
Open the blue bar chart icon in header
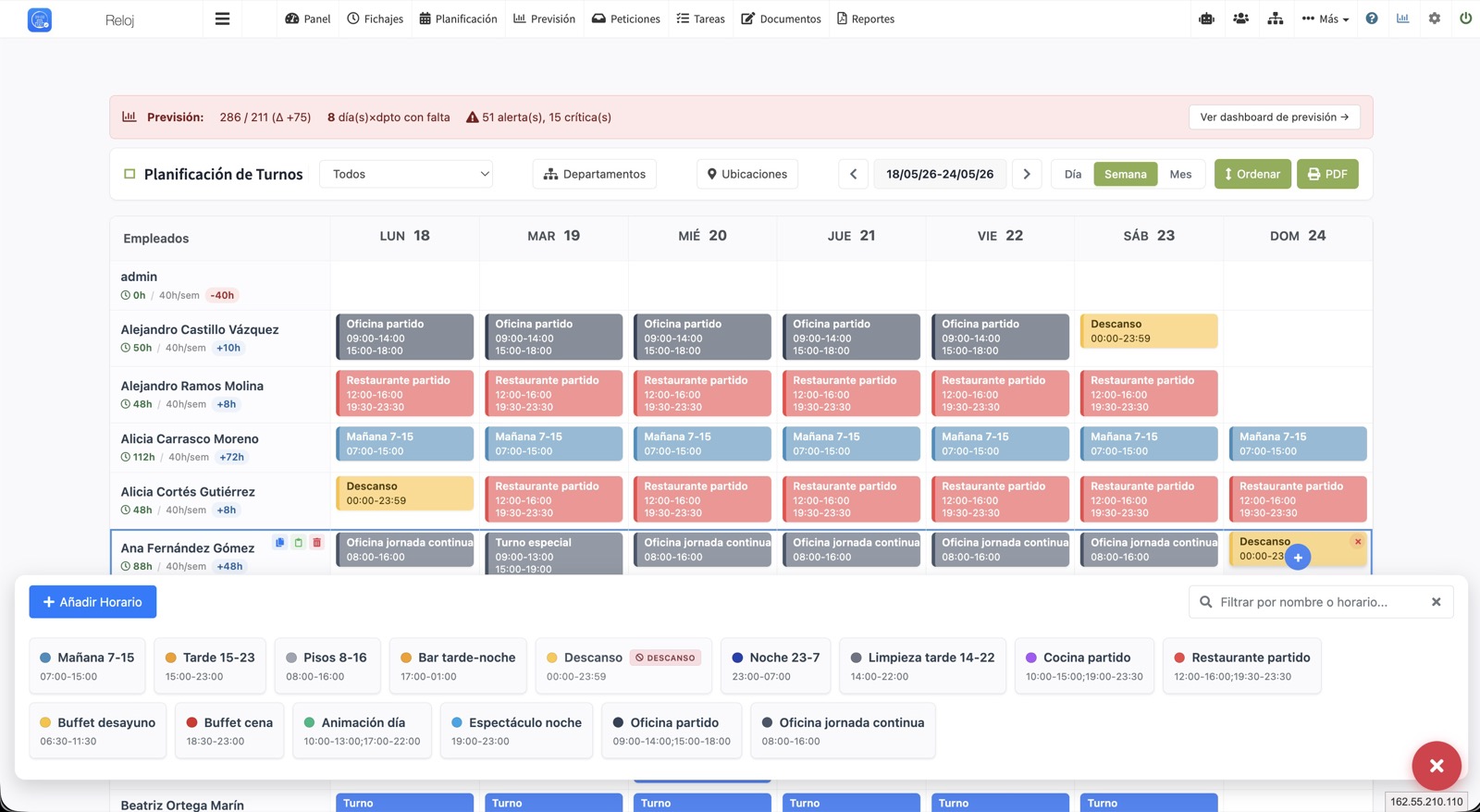pos(1403,18)
